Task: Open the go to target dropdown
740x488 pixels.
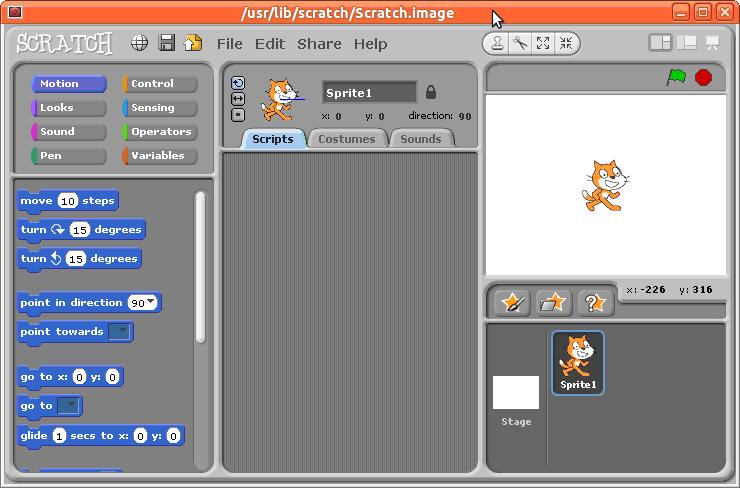Action: point(68,405)
